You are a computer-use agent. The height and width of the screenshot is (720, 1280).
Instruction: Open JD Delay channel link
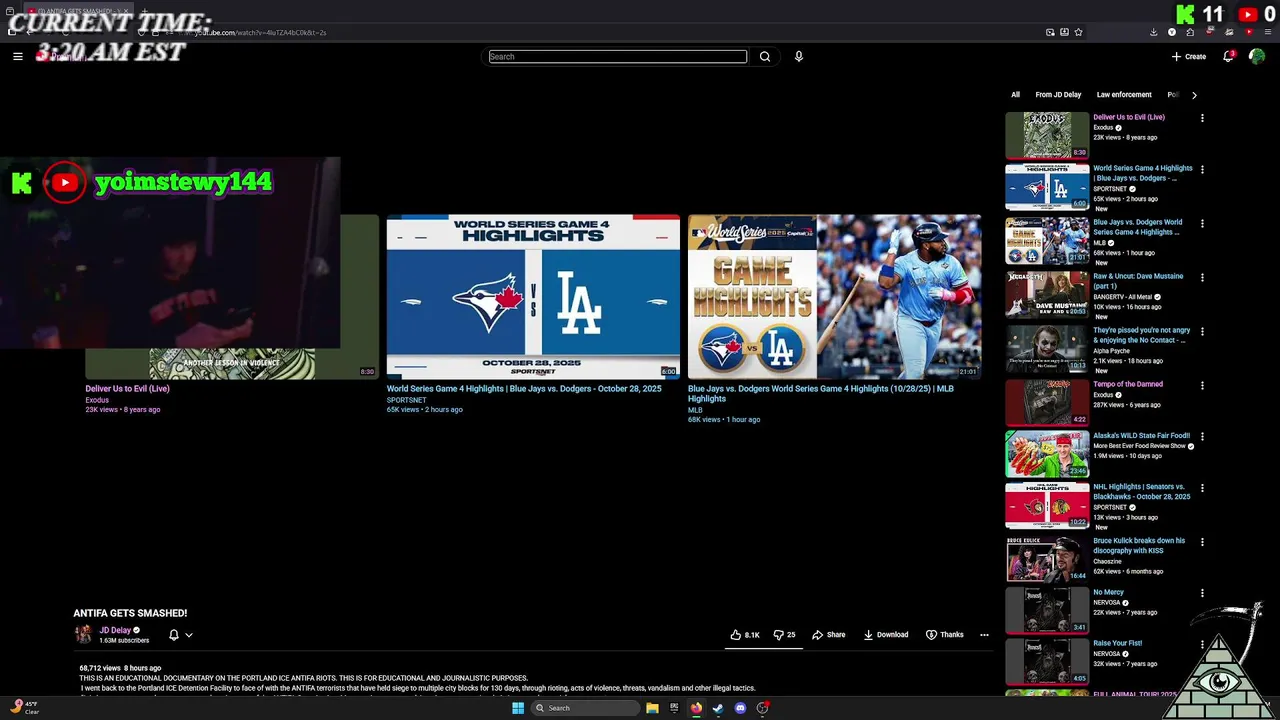pyautogui.click(x=115, y=631)
